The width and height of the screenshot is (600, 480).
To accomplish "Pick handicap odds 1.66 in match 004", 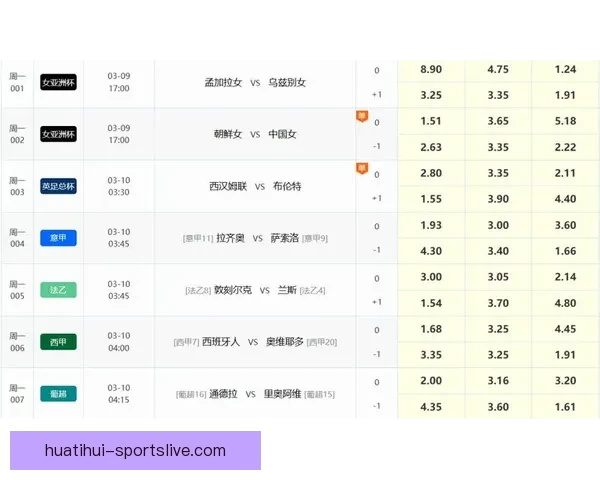I will (565, 251).
